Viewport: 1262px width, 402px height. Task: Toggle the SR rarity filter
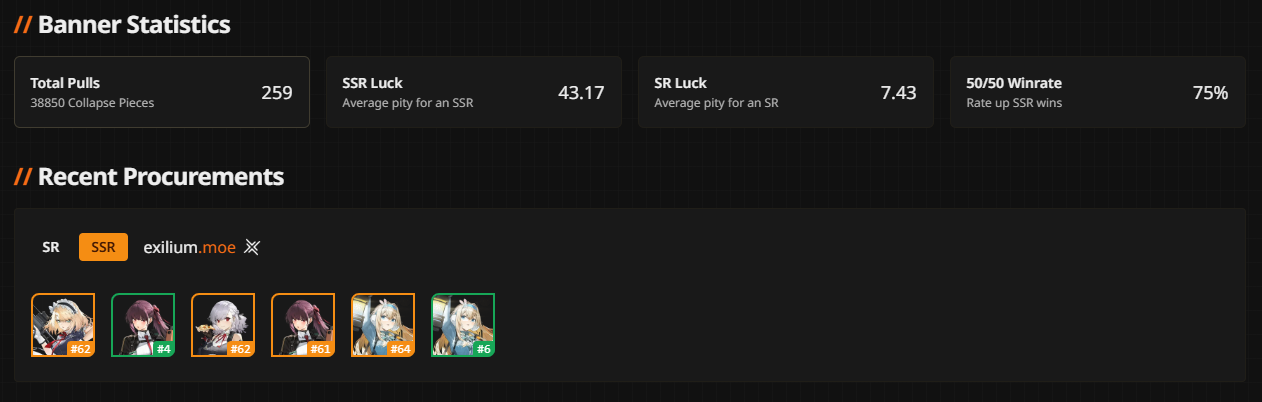[x=51, y=247]
